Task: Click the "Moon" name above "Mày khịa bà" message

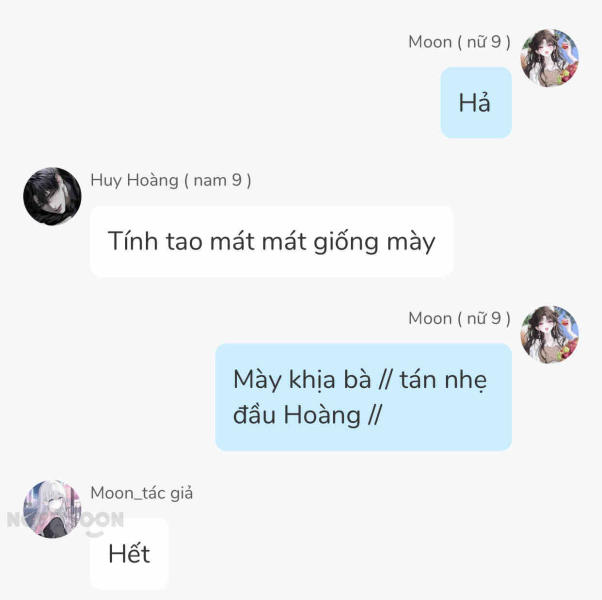Action: click(x=430, y=318)
